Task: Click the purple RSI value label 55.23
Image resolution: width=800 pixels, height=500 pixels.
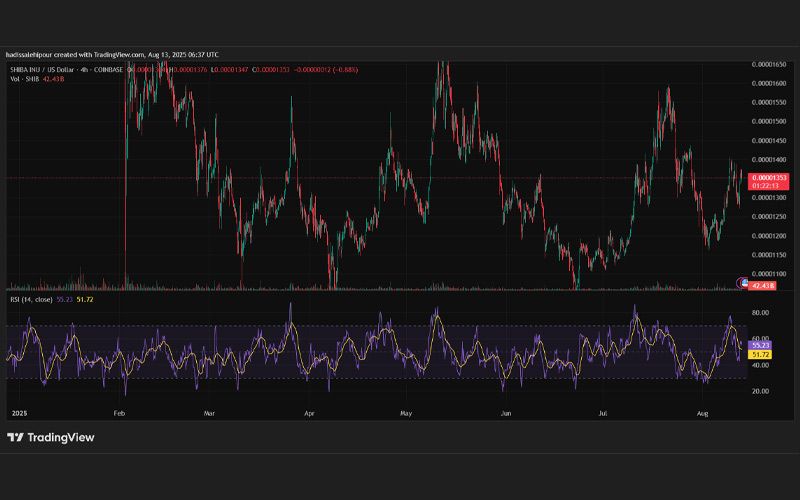Action: click(760, 345)
